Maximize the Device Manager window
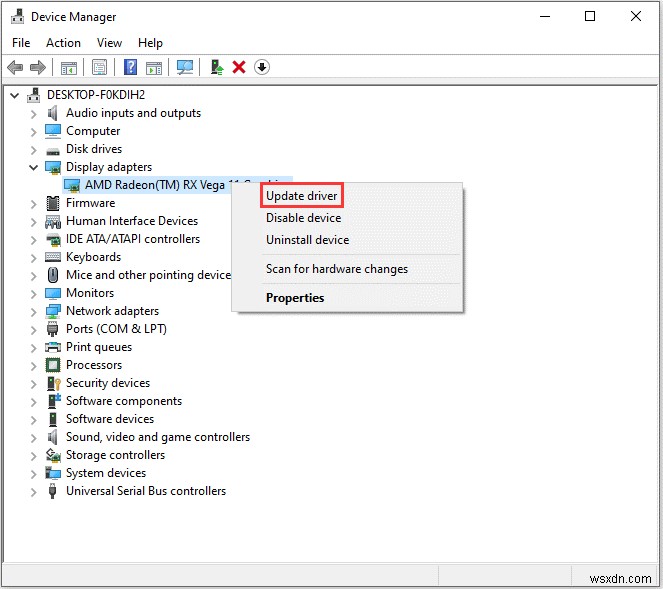Image resolution: width=663 pixels, height=589 pixels. pos(590,16)
